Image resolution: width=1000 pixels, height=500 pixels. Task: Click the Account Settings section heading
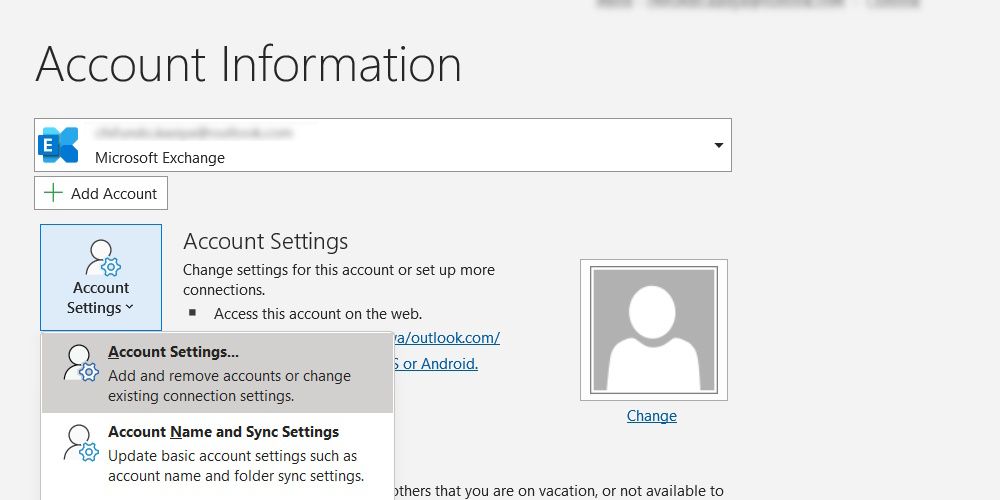(x=266, y=241)
